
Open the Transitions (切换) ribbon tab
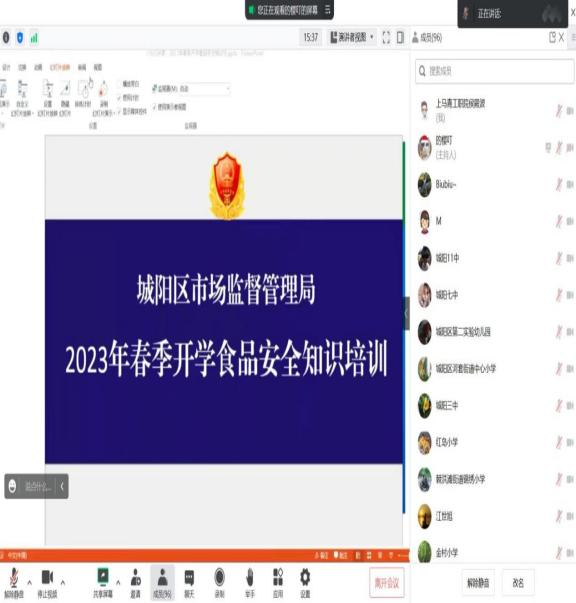click(22, 67)
